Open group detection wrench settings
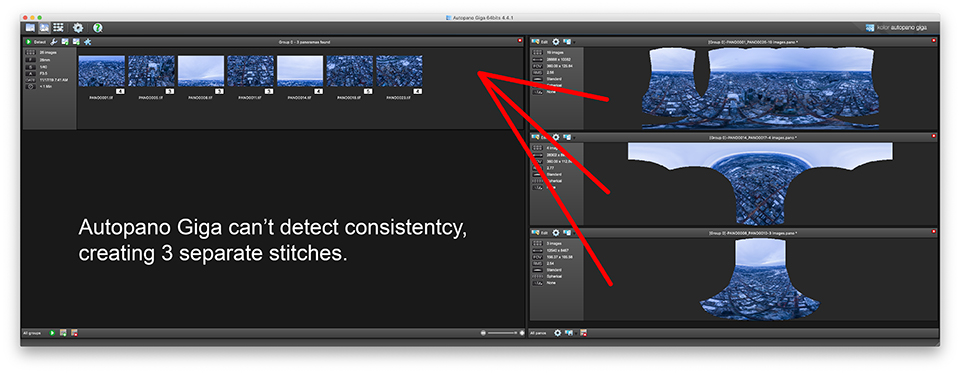960x373 pixels. [53, 42]
